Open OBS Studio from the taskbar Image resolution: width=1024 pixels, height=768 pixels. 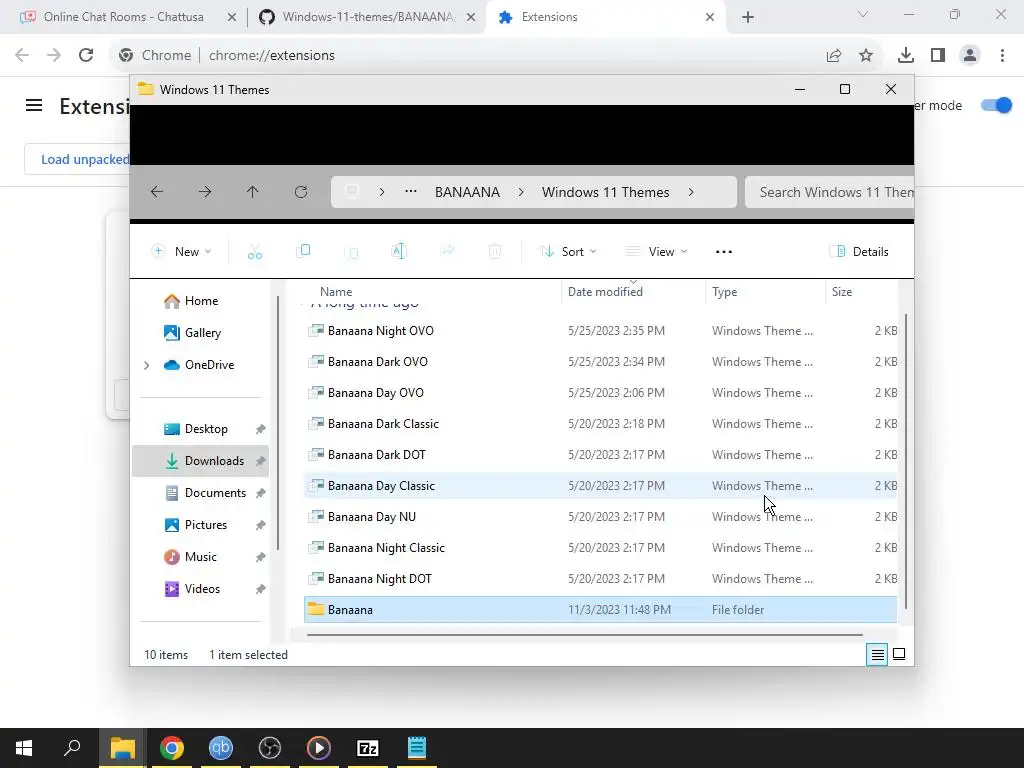270,748
